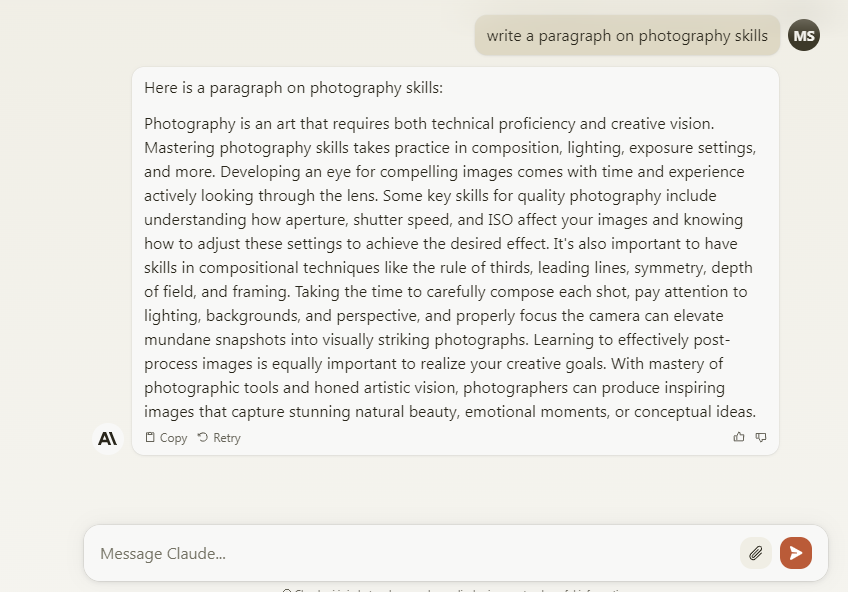Screen dimensions: 848x592
Task: Click the Copy text label
Action: click(x=173, y=438)
